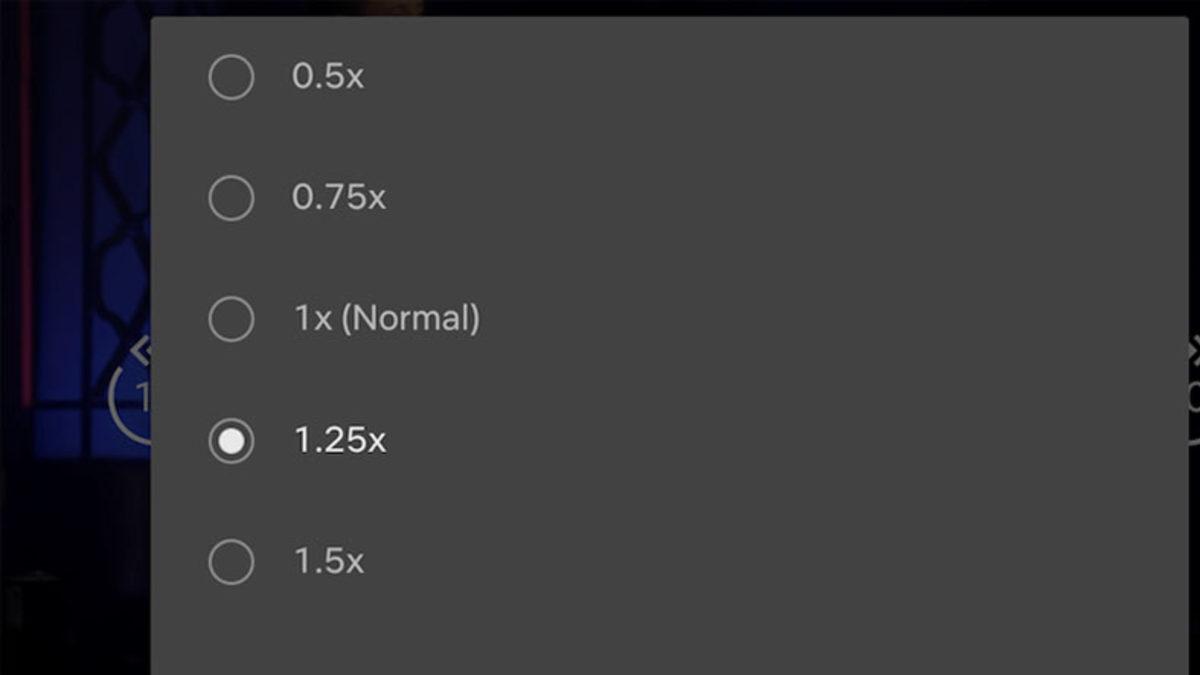Click the "1.25x" speed label text

click(340, 441)
